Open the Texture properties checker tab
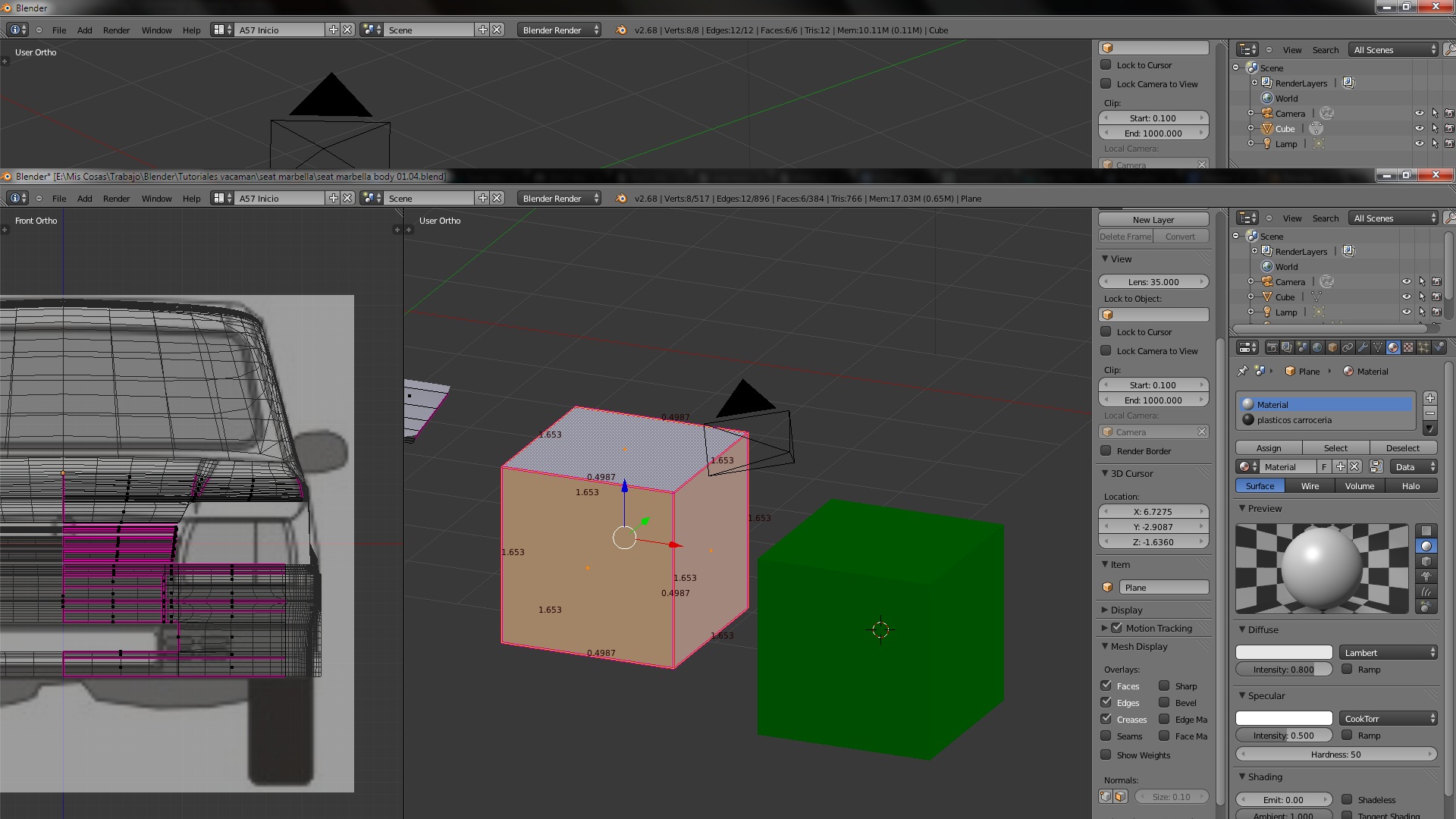This screenshot has height=819, width=1456. tap(1408, 347)
